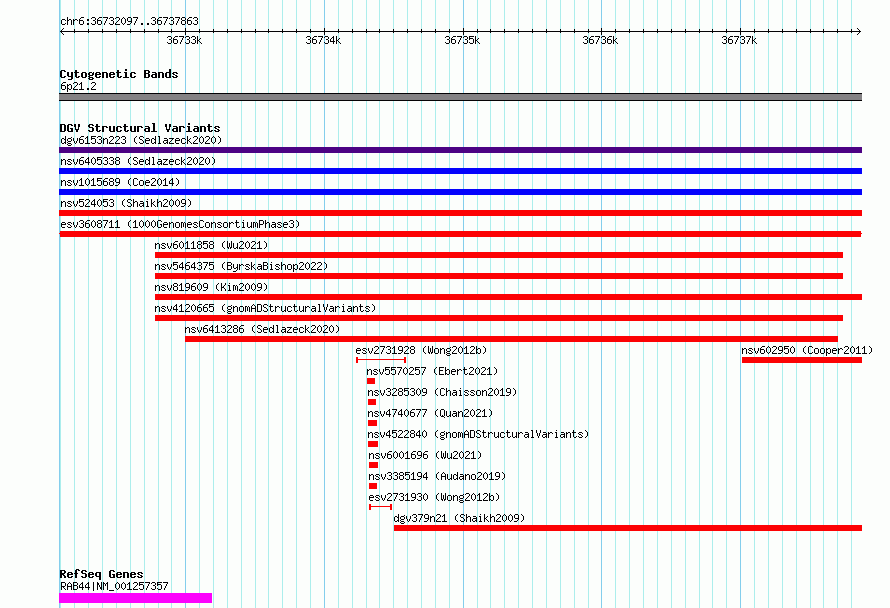Click the esv2731928 thin bracketed span
This screenshot has width=890, height=608.
(381, 360)
